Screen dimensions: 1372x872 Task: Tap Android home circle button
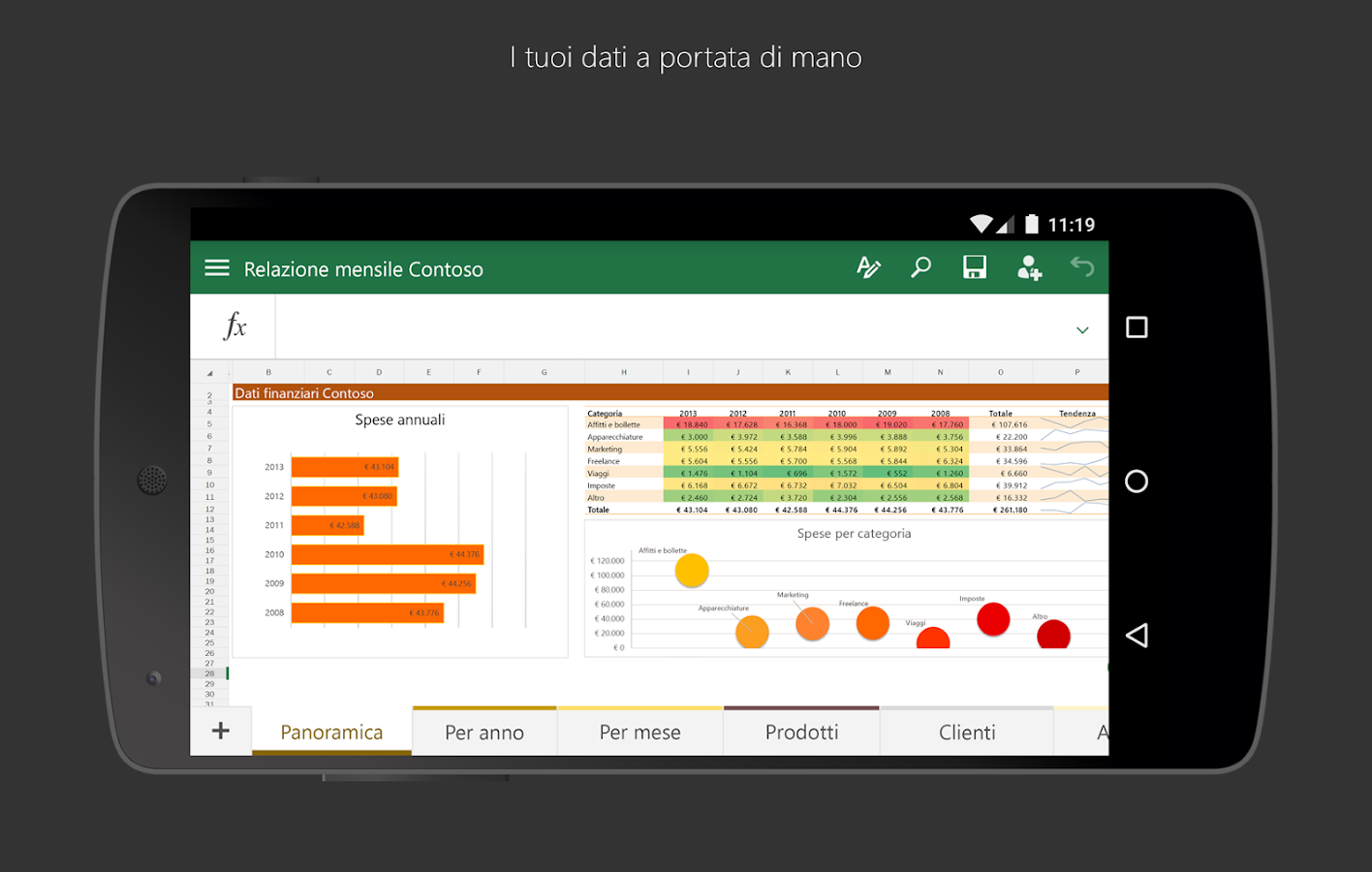[1137, 482]
